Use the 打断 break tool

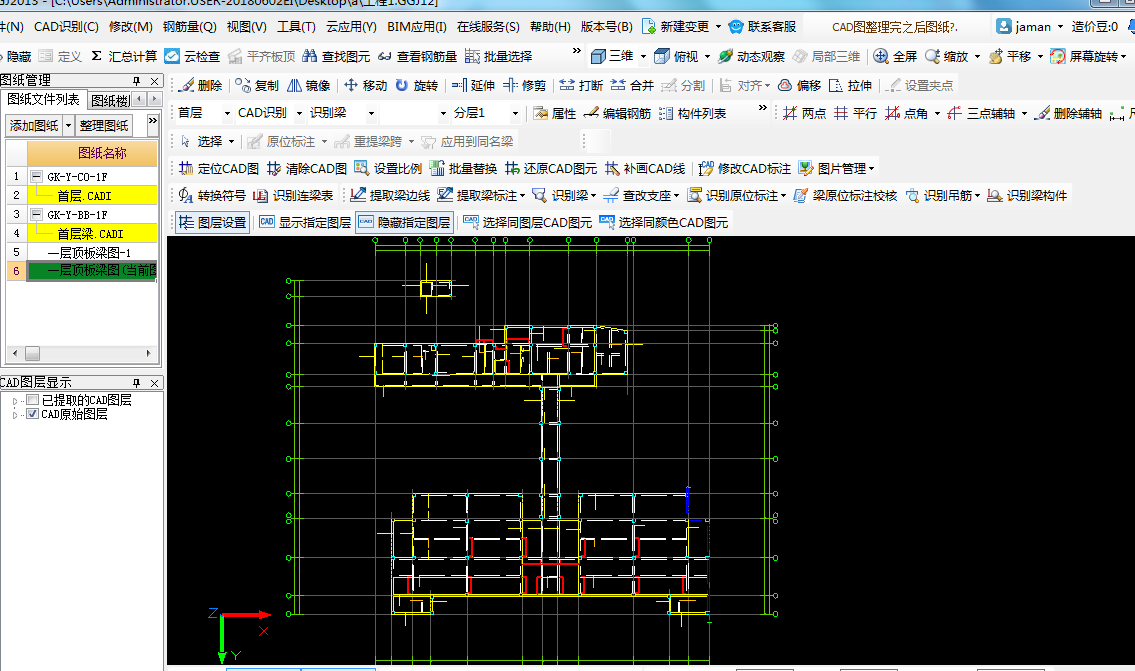point(581,85)
